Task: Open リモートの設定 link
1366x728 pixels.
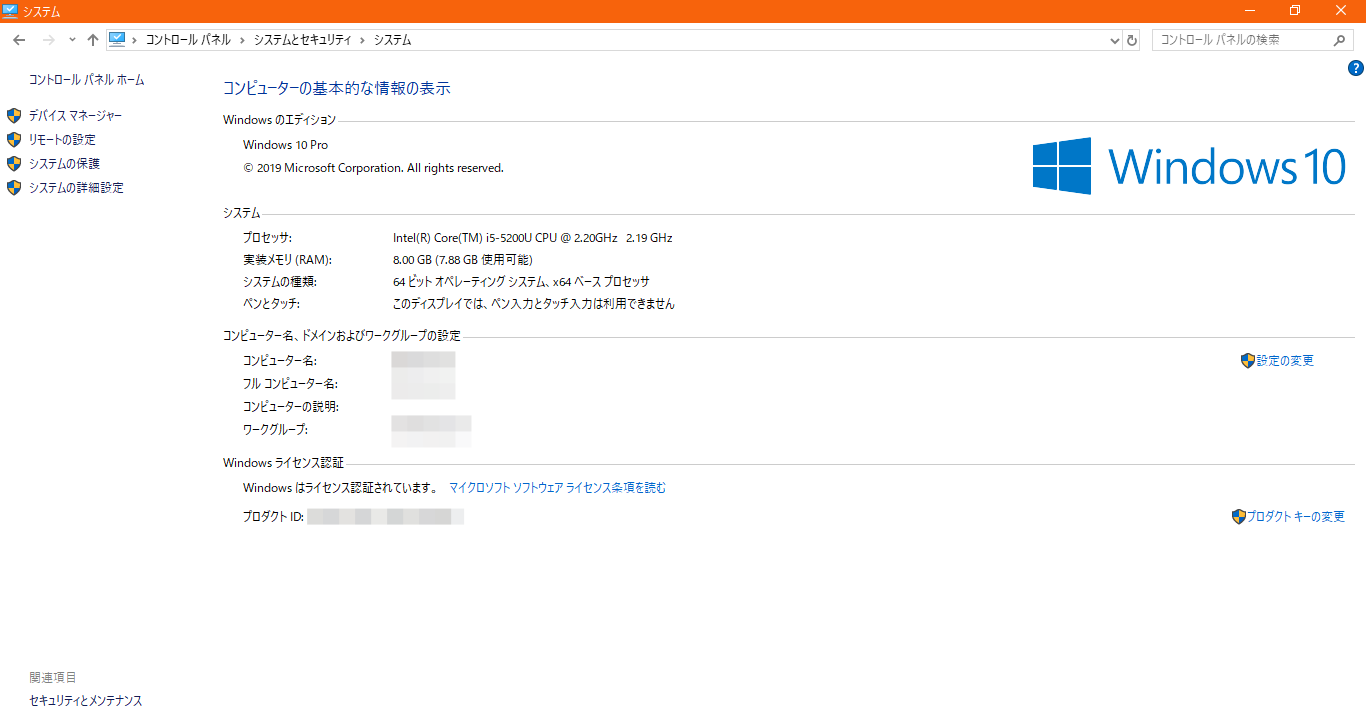Action: [62, 140]
